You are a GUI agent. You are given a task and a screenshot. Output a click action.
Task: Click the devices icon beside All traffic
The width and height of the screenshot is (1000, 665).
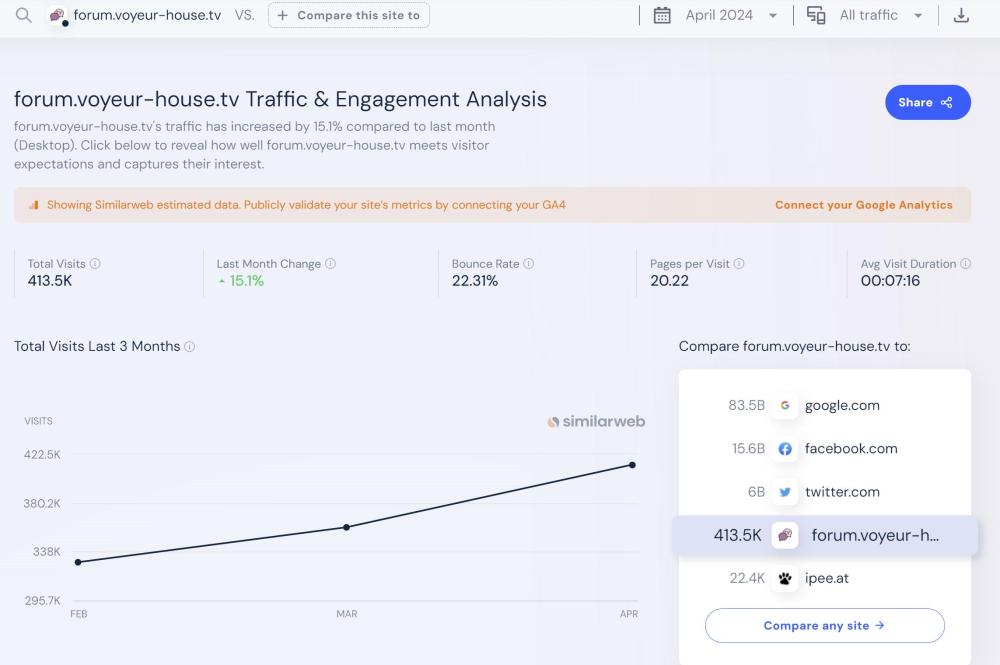click(x=816, y=16)
